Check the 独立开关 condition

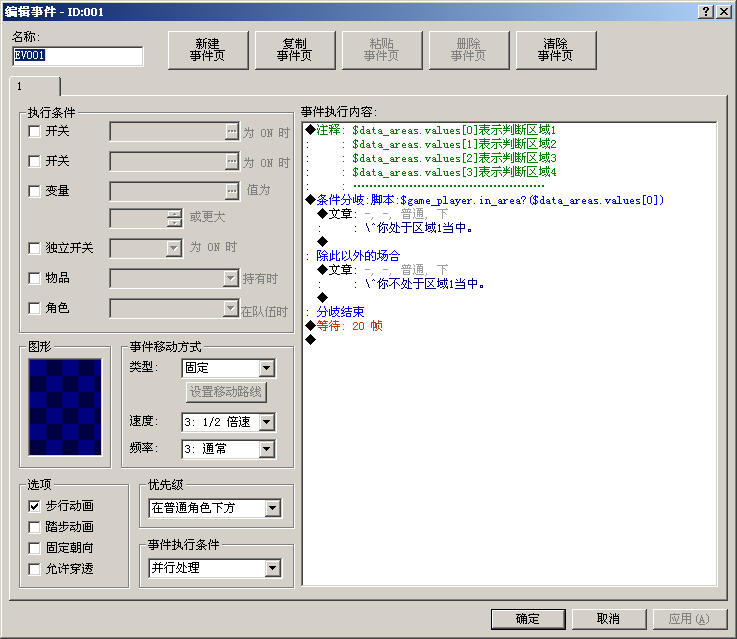34,248
